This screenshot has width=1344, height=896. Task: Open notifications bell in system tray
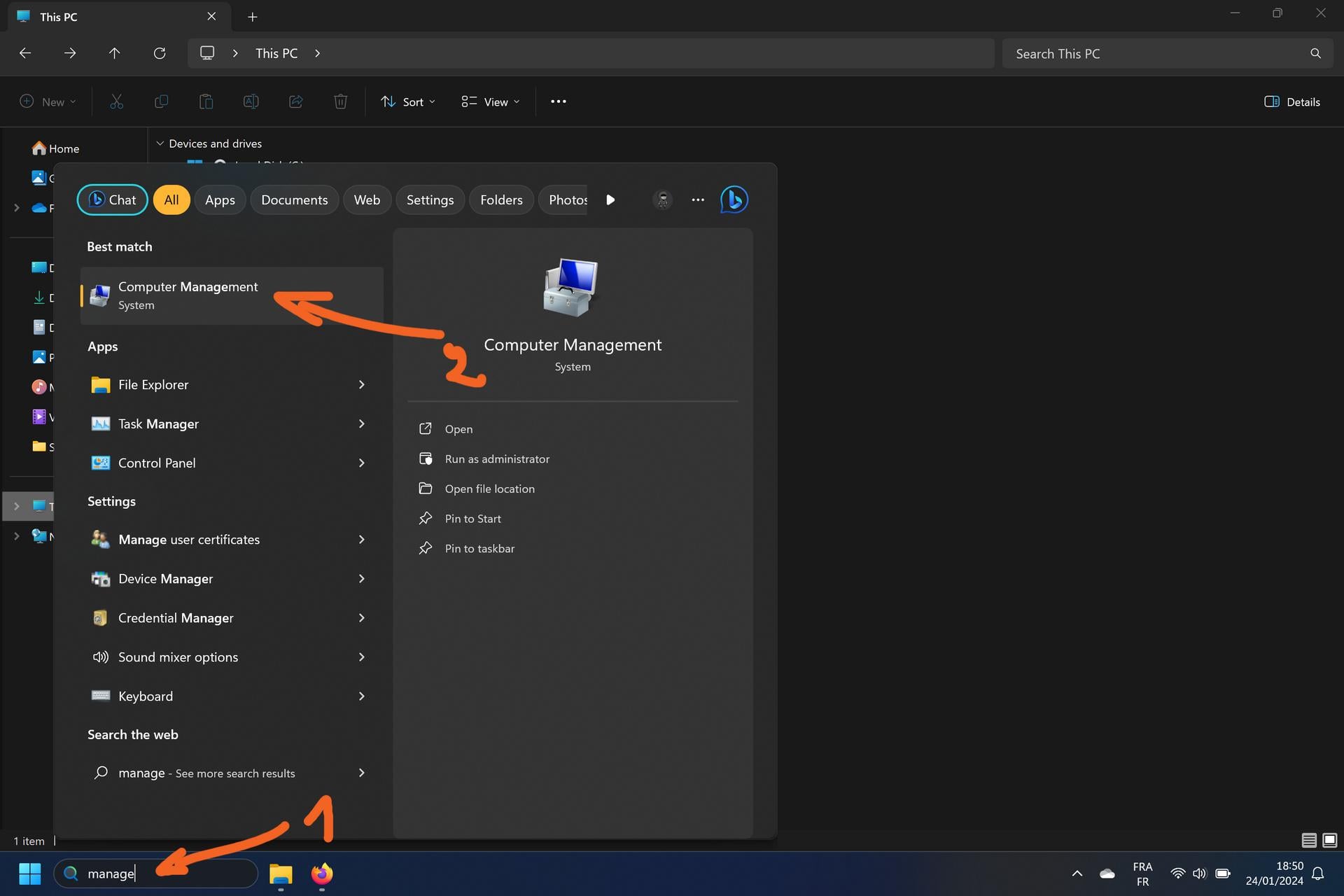1318,874
